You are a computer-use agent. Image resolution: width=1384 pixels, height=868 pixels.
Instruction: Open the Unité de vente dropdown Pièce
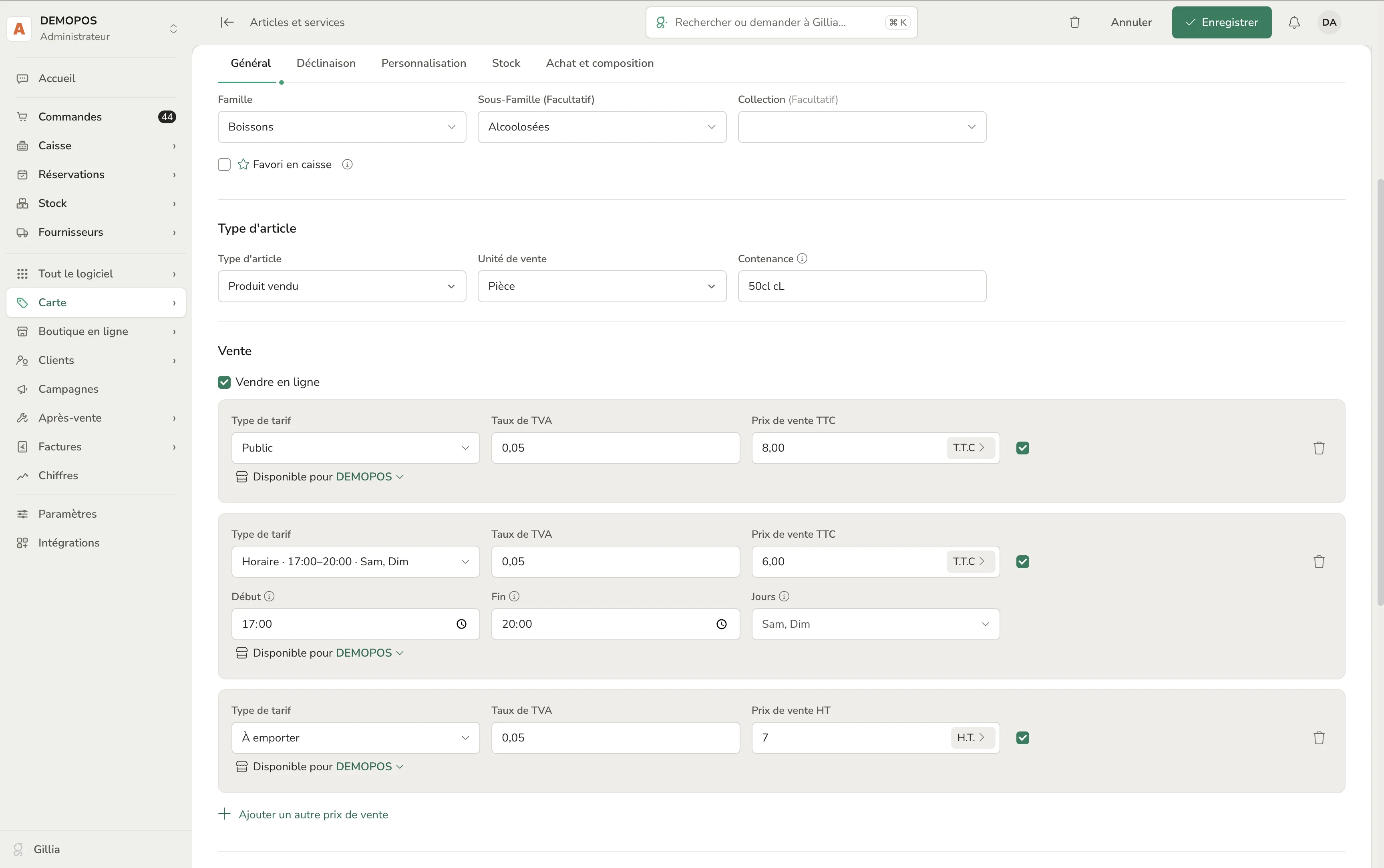601,286
